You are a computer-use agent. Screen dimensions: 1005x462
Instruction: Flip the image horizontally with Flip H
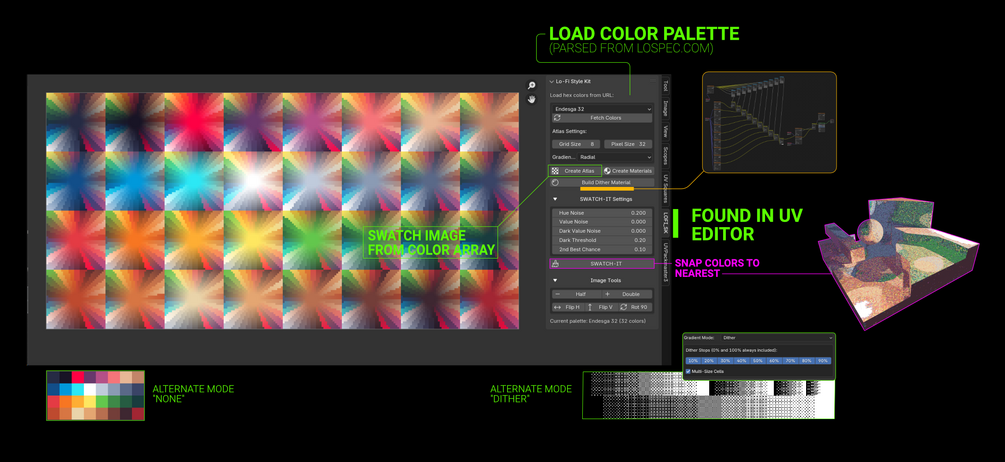[567, 307]
